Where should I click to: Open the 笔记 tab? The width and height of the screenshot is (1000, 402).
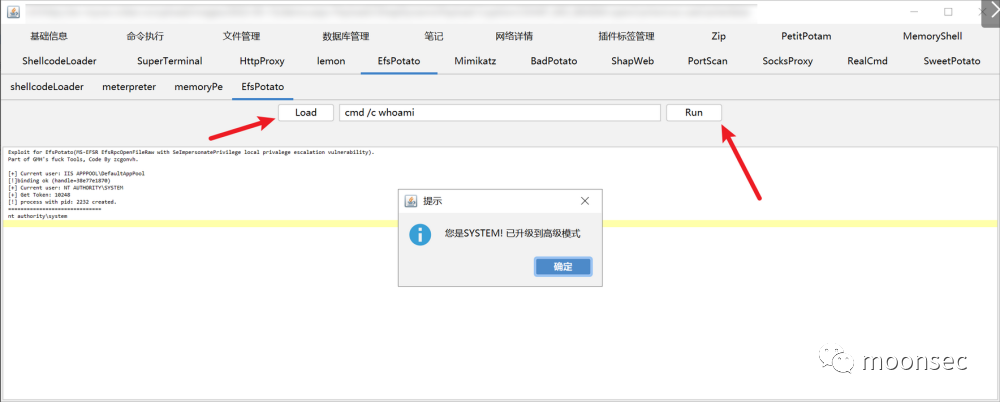pyautogui.click(x=434, y=36)
